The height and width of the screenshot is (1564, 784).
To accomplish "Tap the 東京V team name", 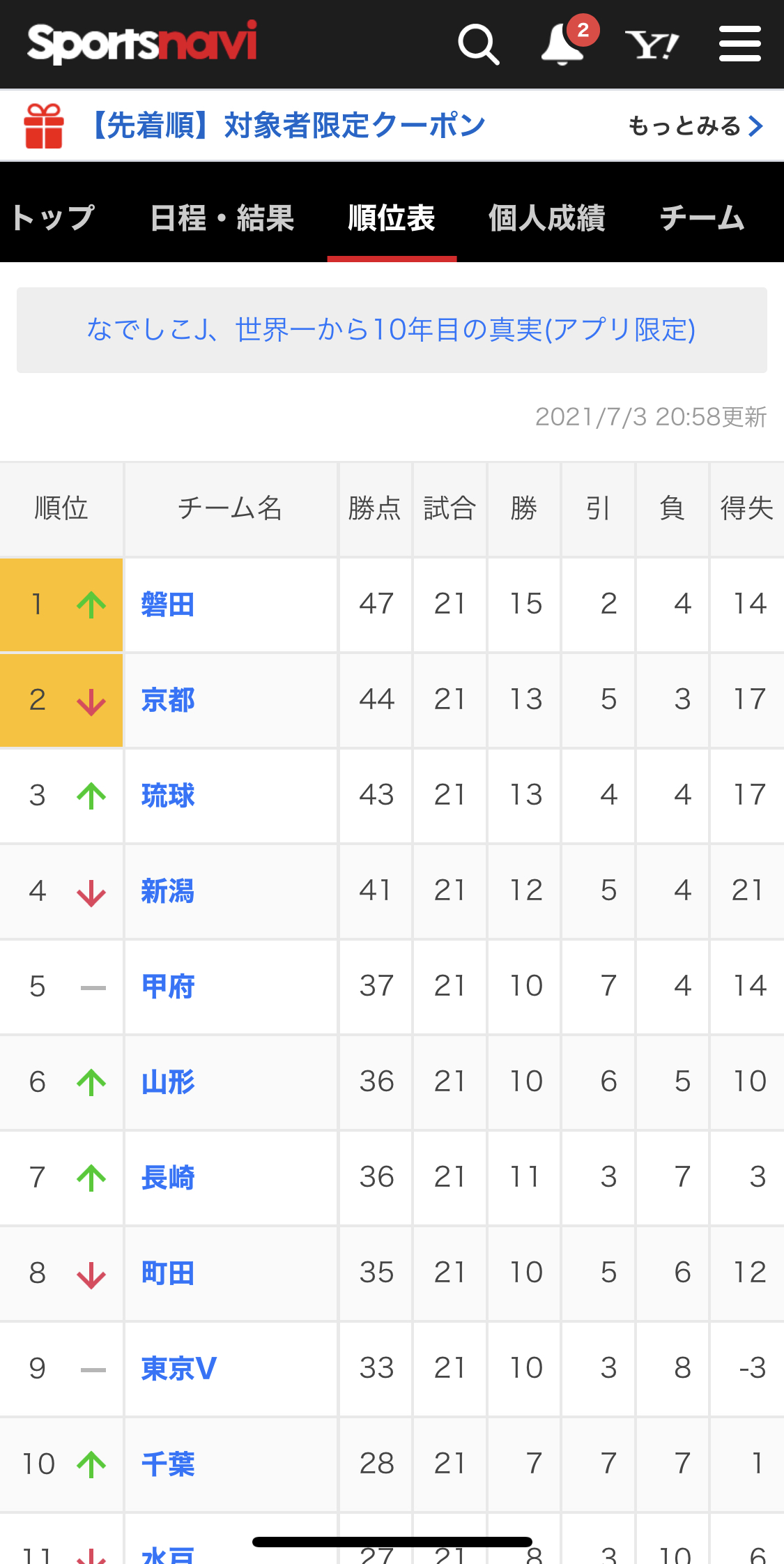I will [x=179, y=1369].
